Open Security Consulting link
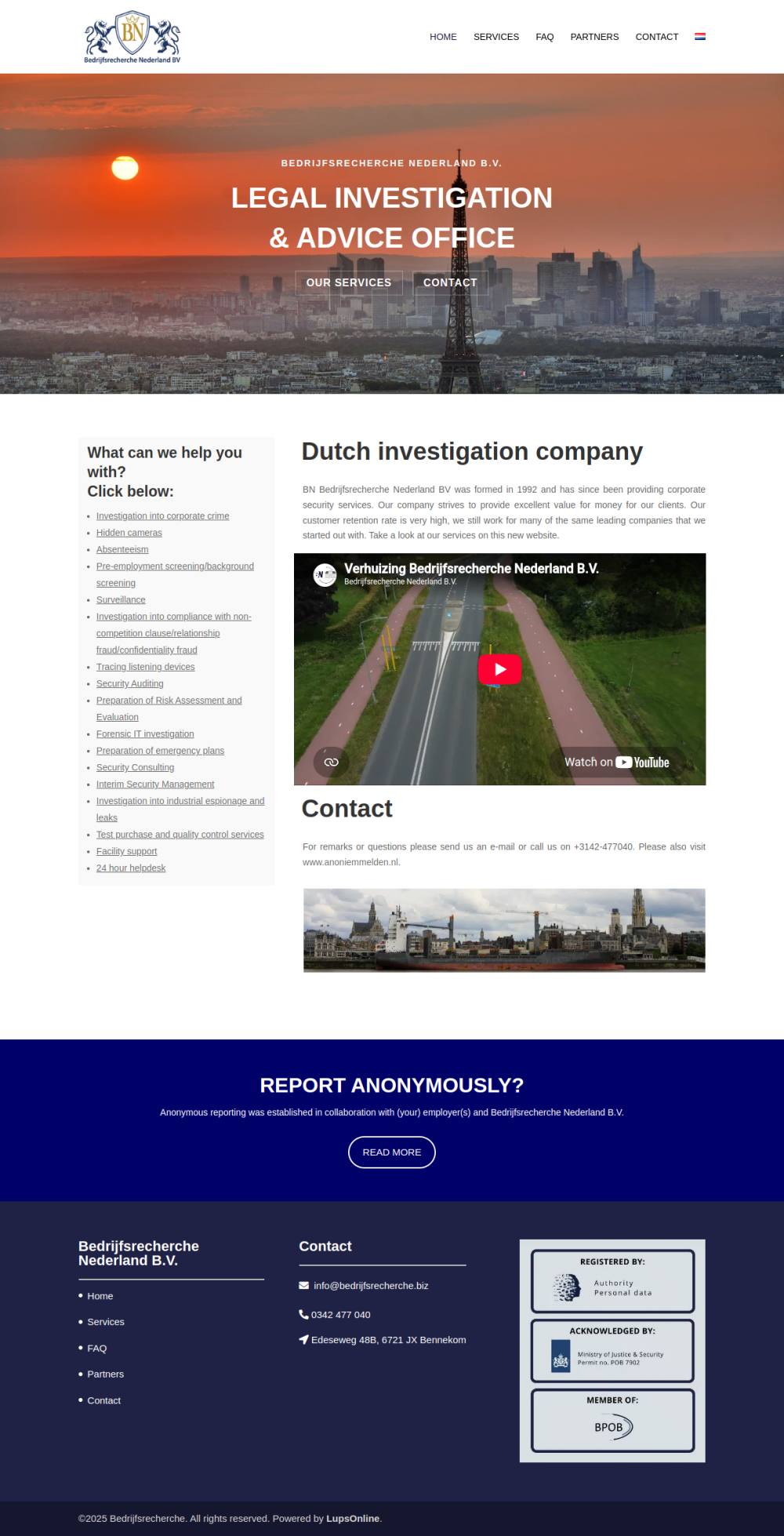The width and height of the screenshot is (784, 1536). 135,767
